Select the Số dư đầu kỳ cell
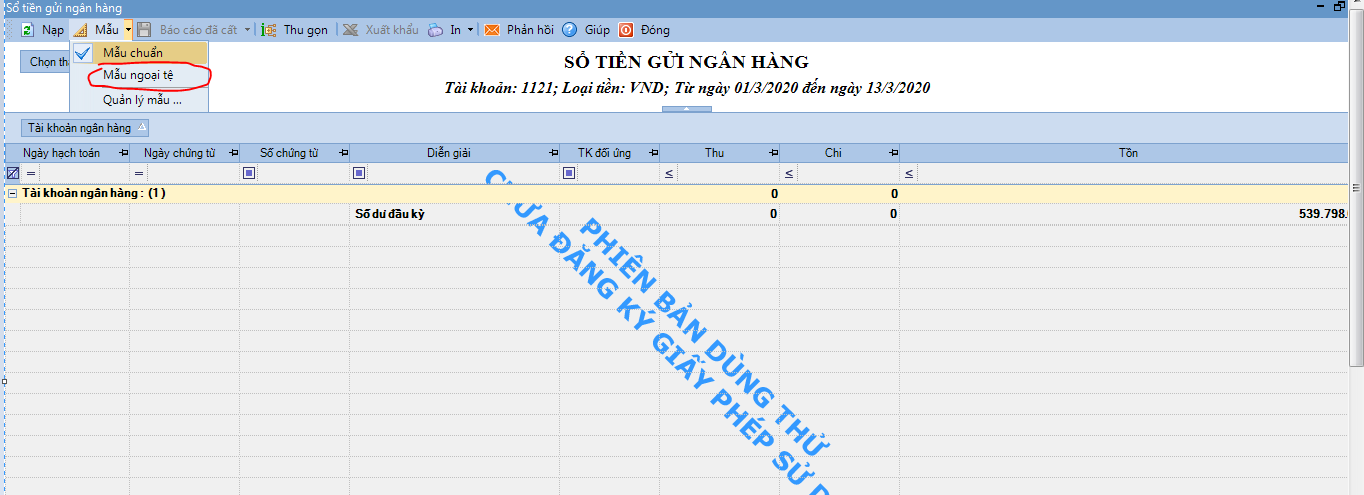This screenshot has width=1364, height=495. [x=454, y=214]
